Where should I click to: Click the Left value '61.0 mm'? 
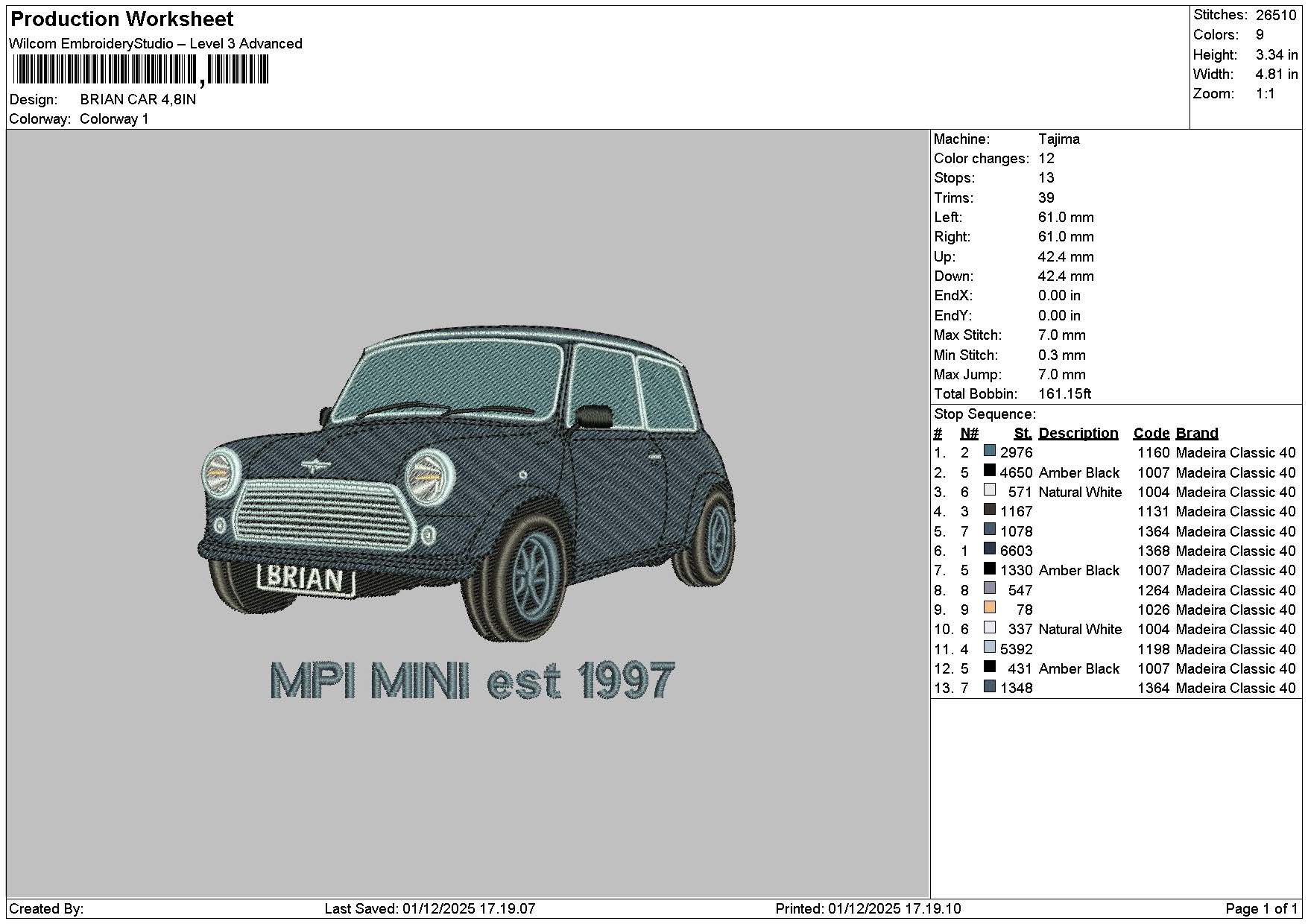tap(1066, 217)
